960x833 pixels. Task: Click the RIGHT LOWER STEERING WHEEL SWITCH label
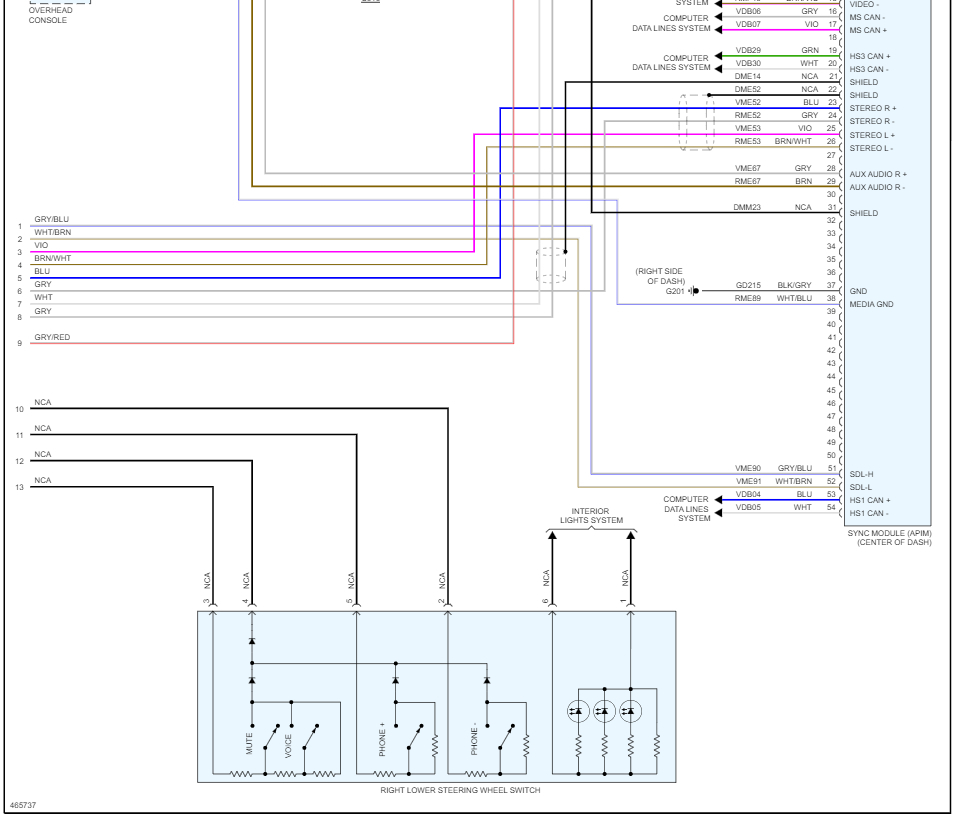(x=460, y=790)
